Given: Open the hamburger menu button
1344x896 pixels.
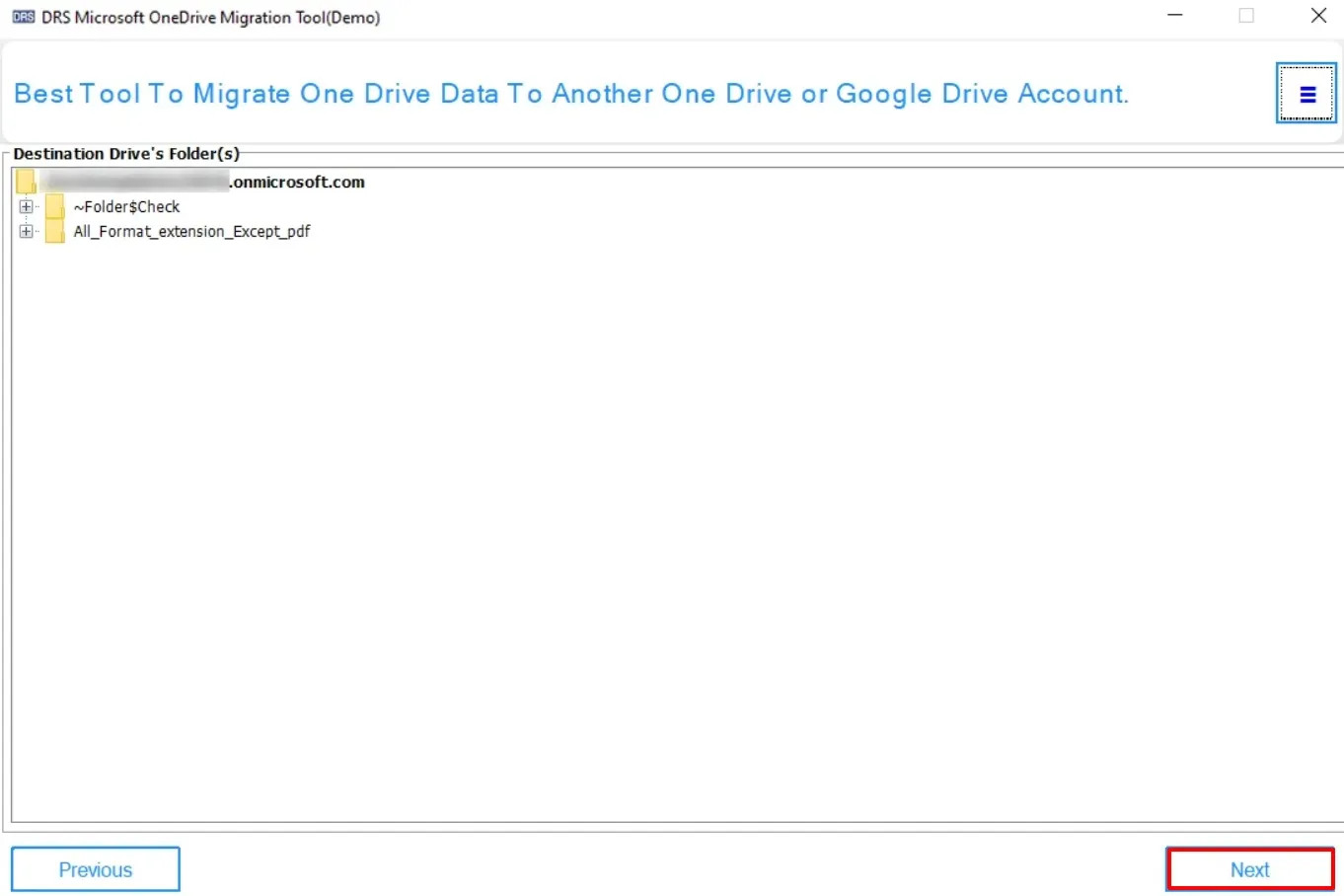Looking at the screenshot, I should coord(1307,94).
